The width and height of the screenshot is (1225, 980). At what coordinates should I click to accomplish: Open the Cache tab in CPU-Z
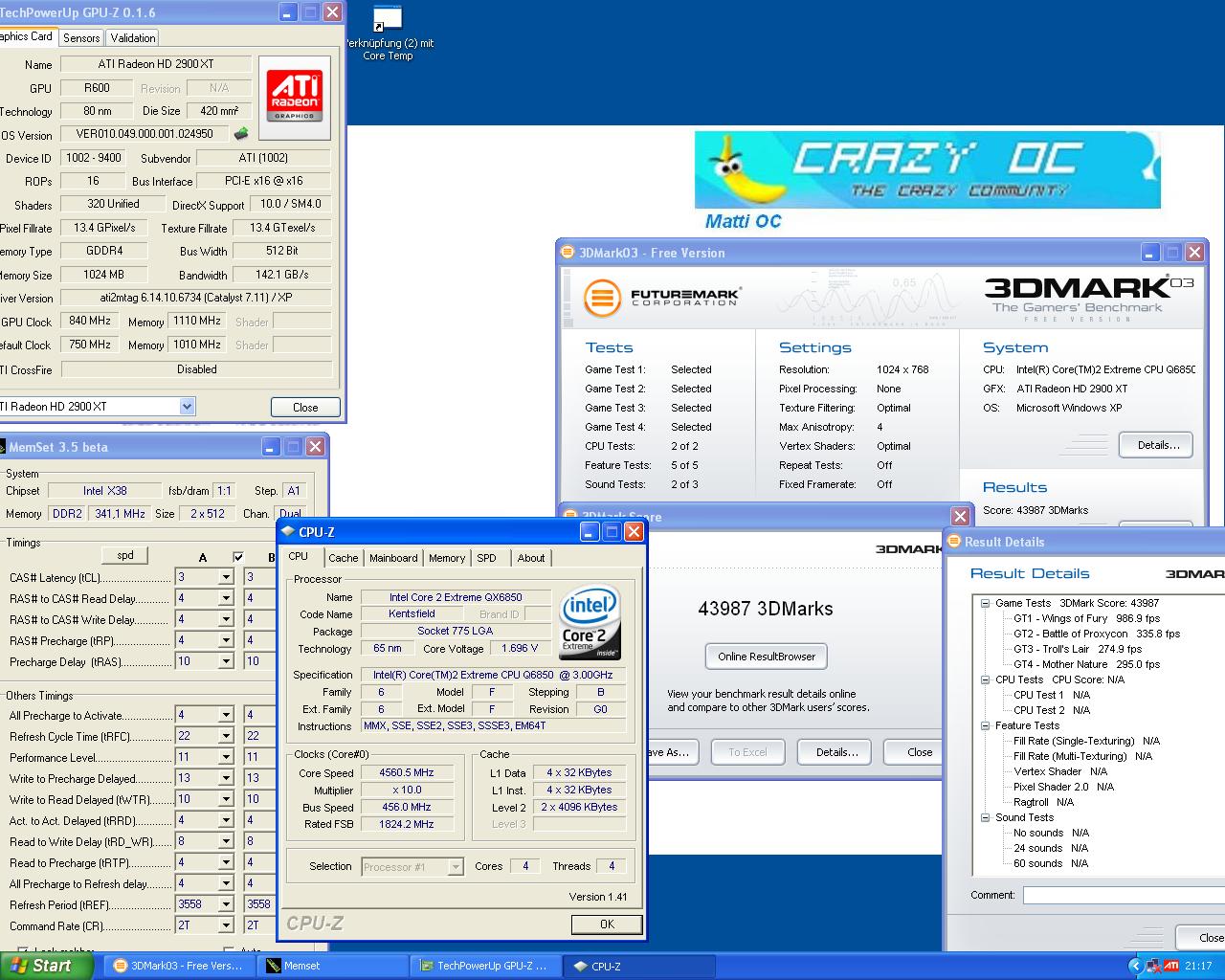pos(343,558)
